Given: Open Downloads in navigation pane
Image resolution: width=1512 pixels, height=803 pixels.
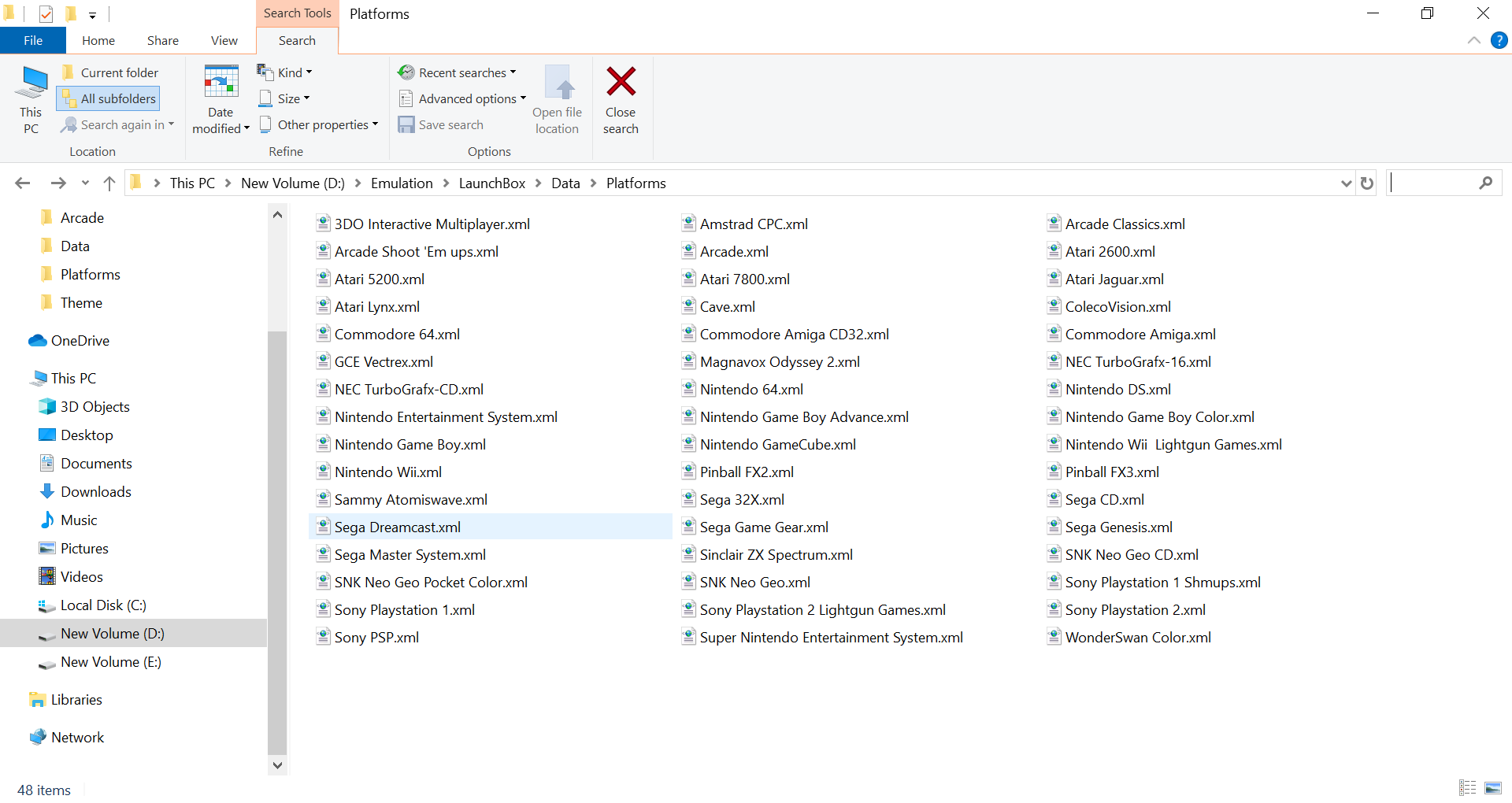Looking at the screenshot, I should [95, 492].
